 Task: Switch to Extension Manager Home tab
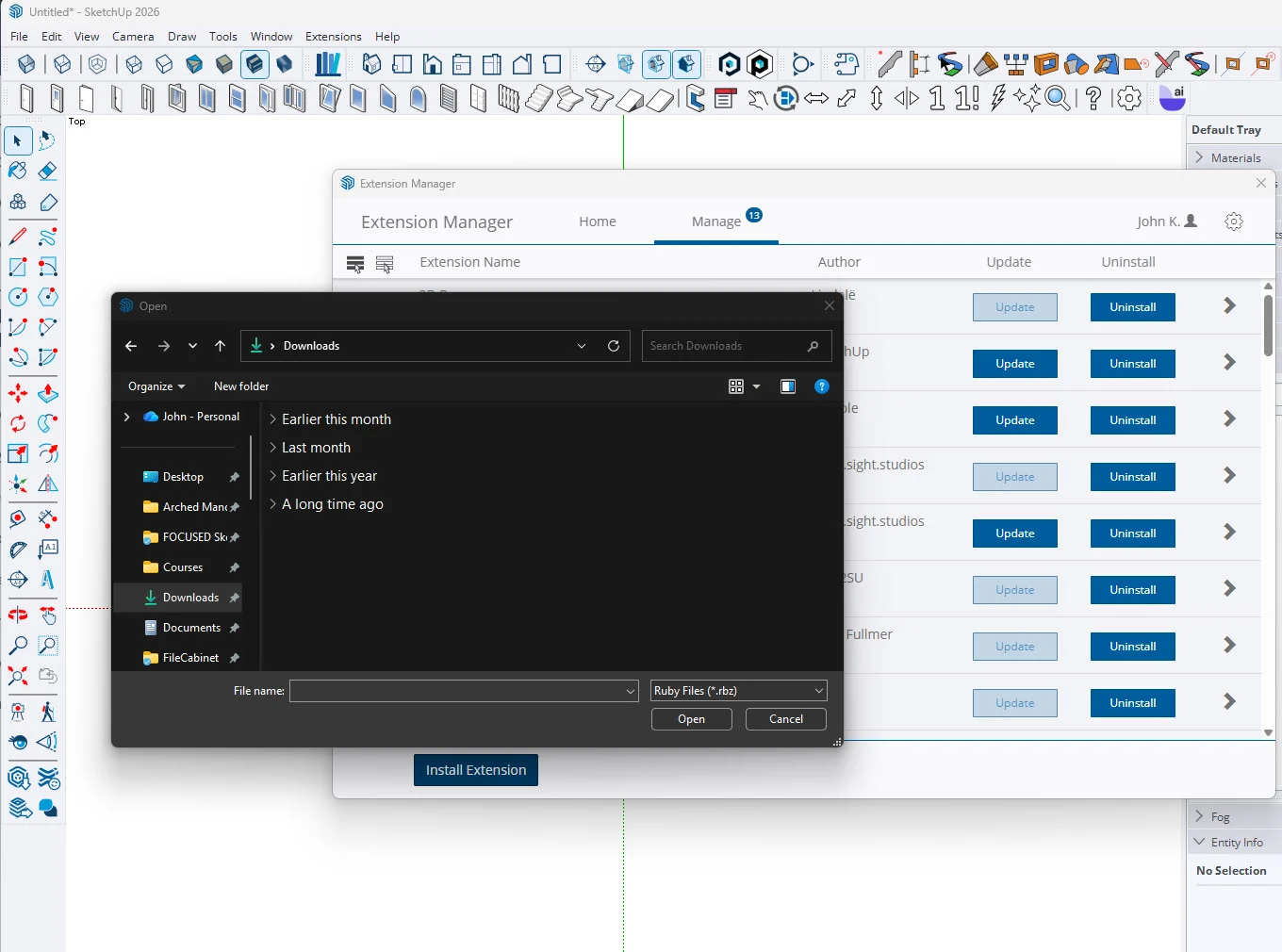coord(598,222)
